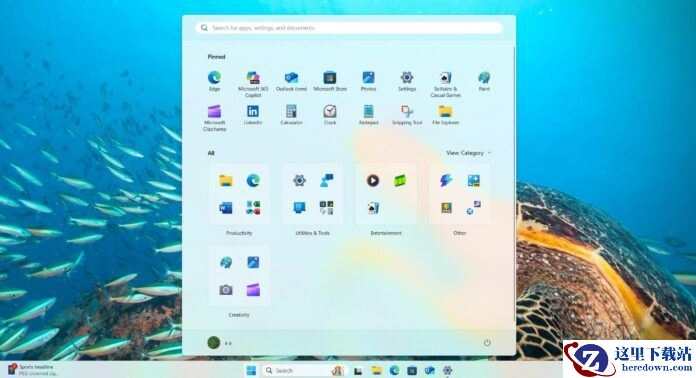This screenshot has width=696, height=378.
Task: Click the Start menu search field
Action: tap(349, 28)
